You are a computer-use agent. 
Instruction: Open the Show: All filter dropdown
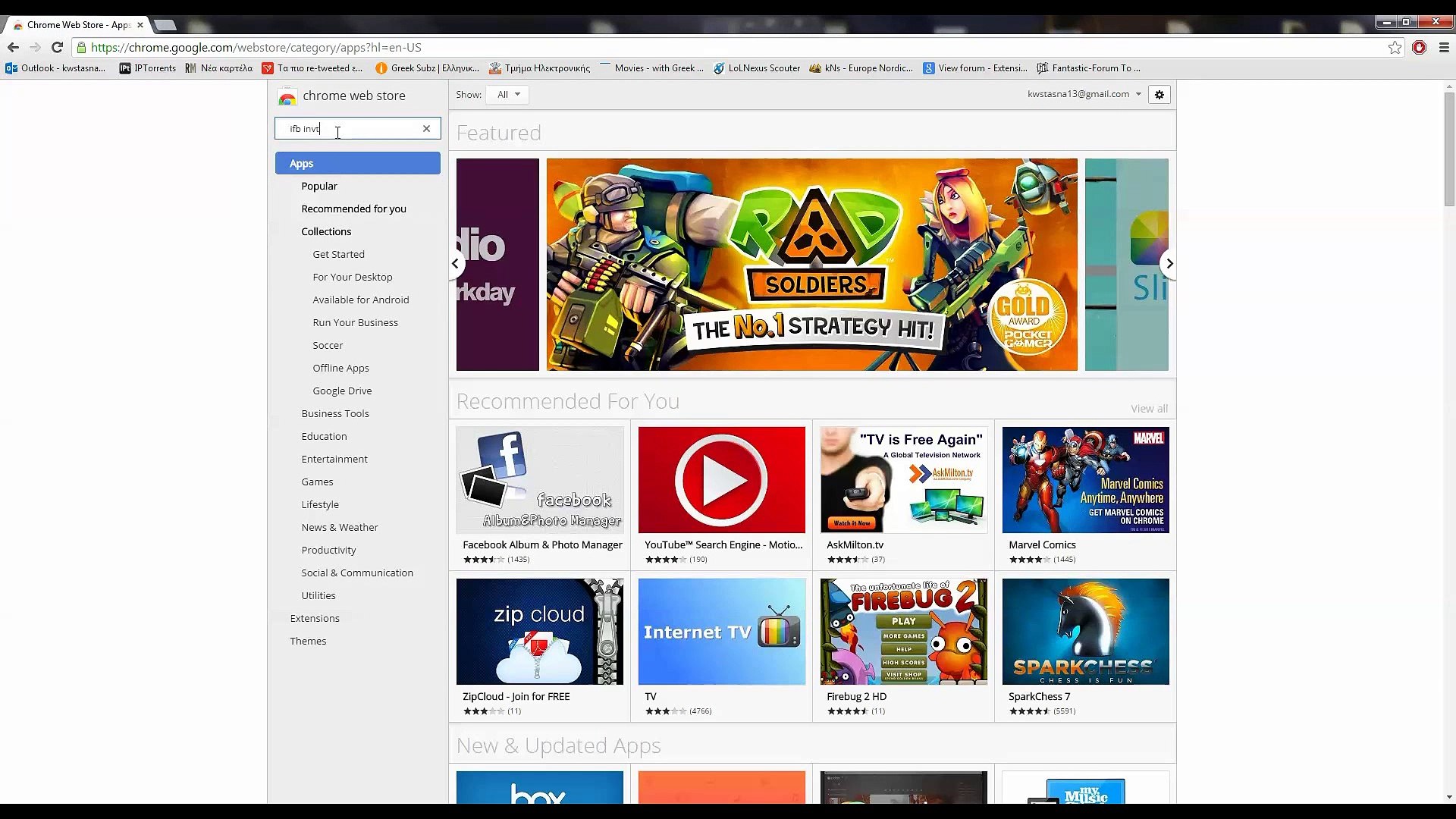point(507,94)
